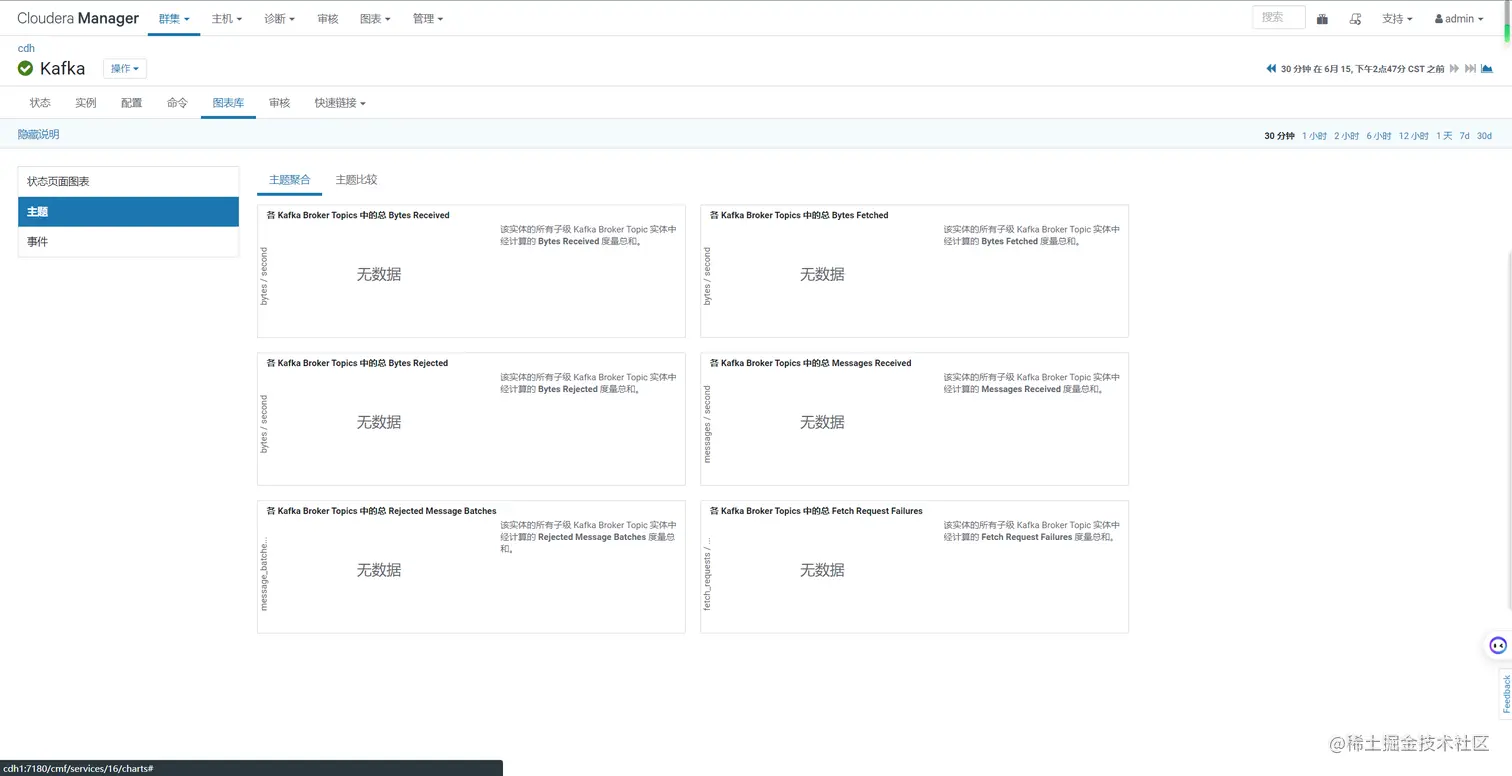Open 状态页面图表 in the sidebar
The width and height of the screenshot is (1512, 776).
[x=128, y=182]
